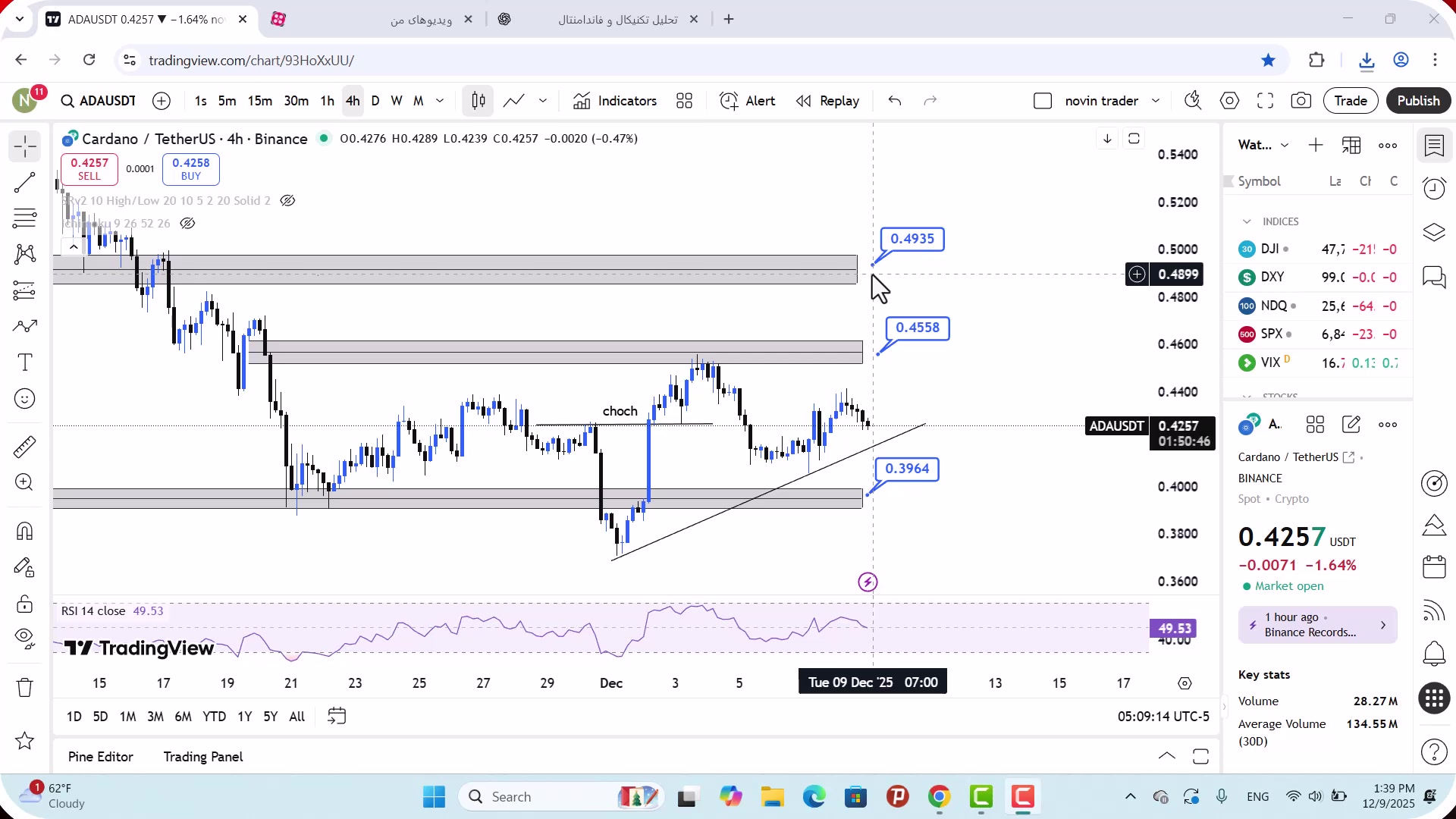Expand the line chart type dropdown
Image resolution: width=1456 pixels, height=819 pixels.
click(x=543, y=101)
